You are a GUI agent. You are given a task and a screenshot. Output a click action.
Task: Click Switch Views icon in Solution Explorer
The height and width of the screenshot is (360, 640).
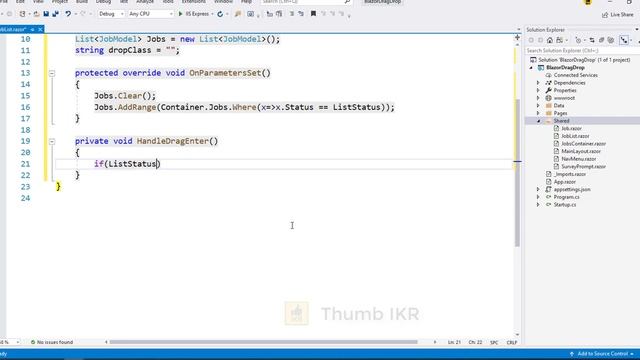point(560,40)
